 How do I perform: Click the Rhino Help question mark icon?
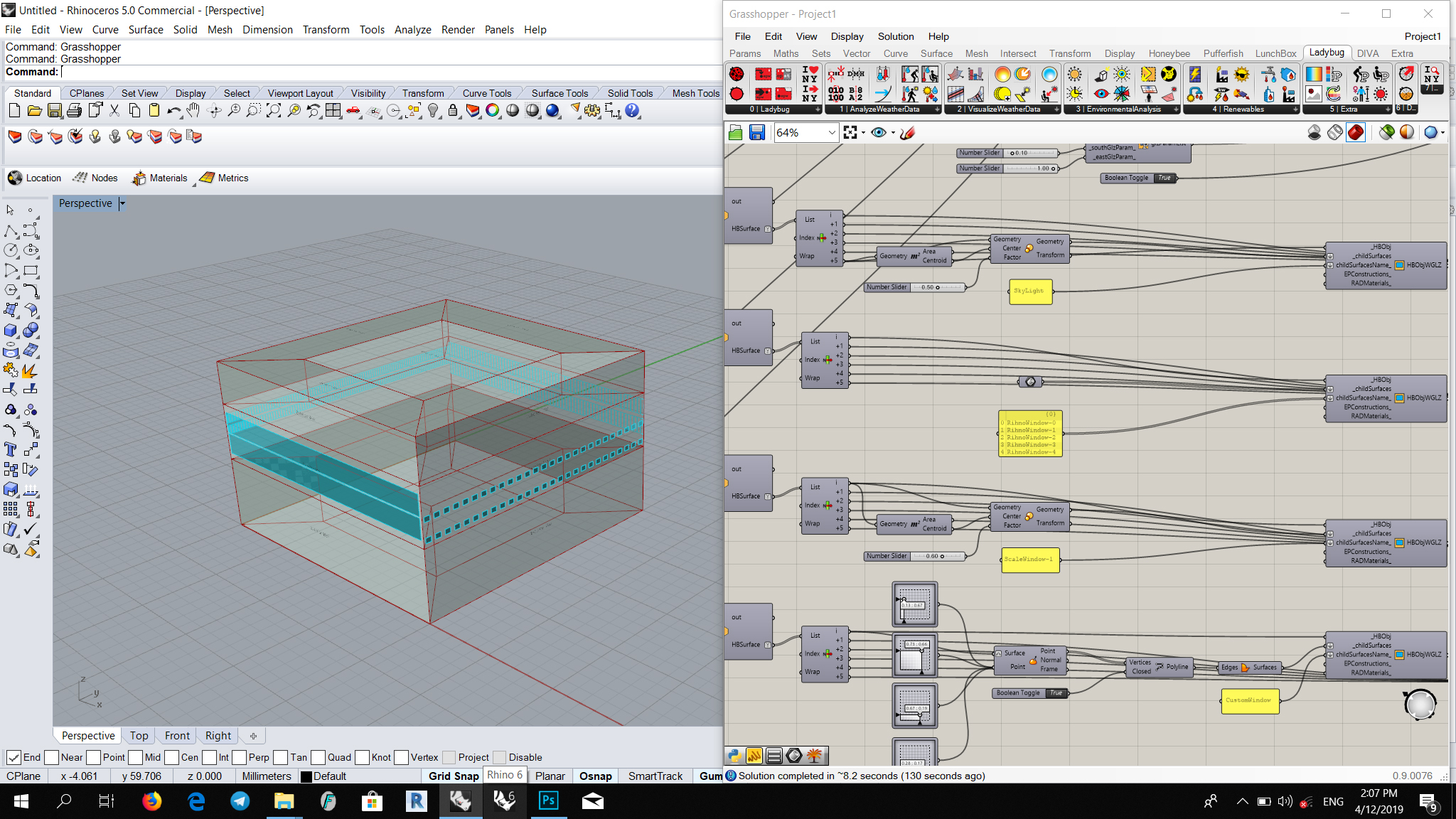tap(632, 110)
